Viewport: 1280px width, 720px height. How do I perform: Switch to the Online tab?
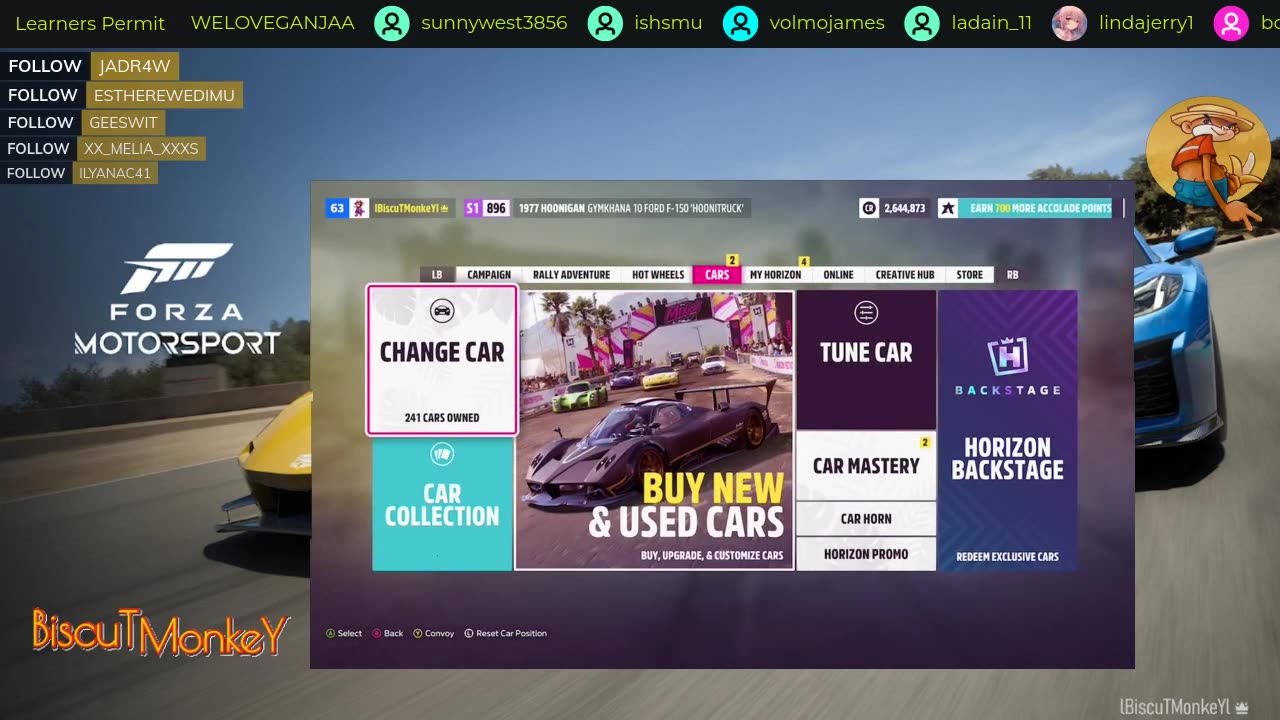(838, 275)
